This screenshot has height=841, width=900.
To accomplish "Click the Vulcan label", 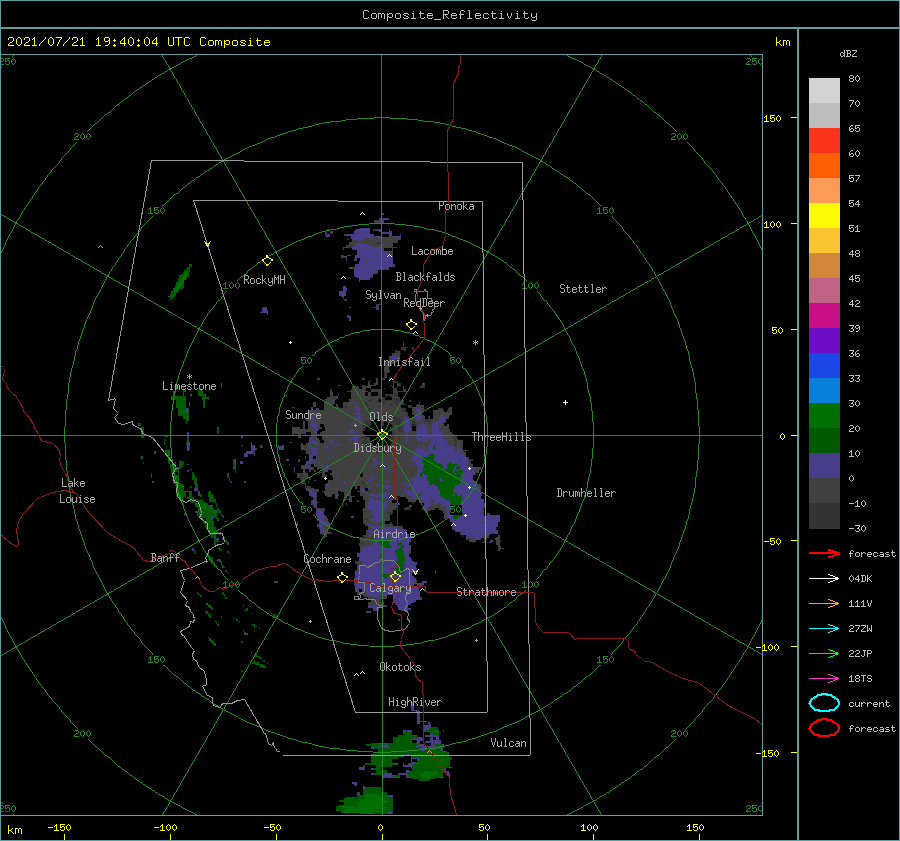I will point(508,743).
